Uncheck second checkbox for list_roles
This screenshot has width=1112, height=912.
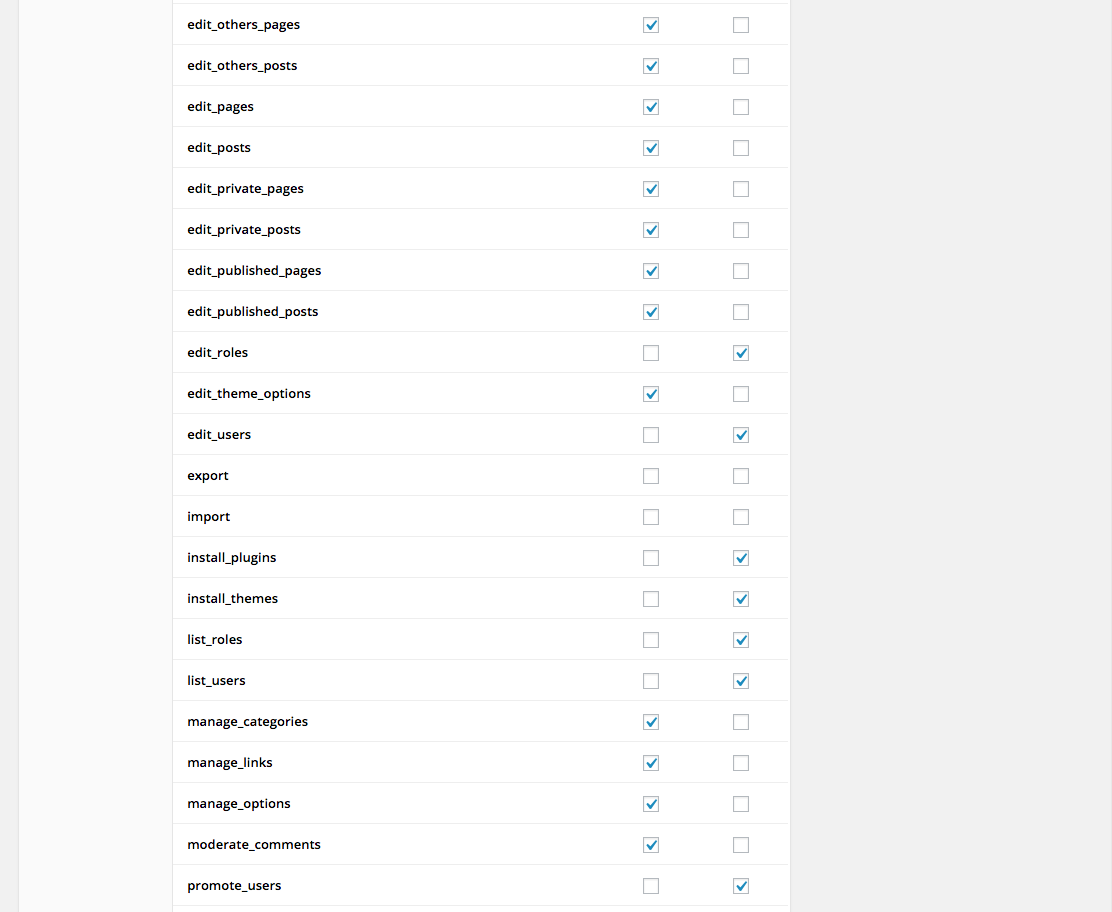tap(740, 640)
